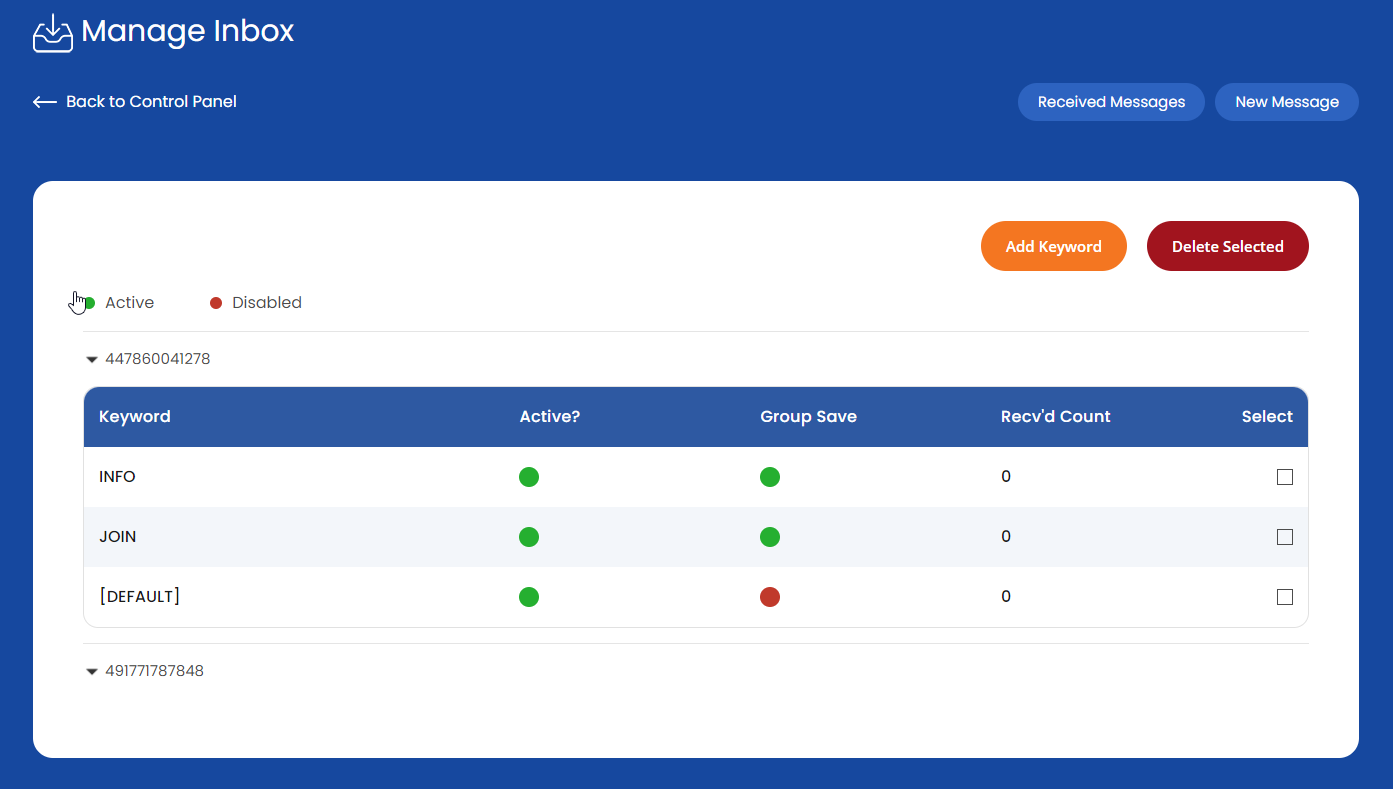Toggle Group Save dot for INFO keyword

point(769,477)
